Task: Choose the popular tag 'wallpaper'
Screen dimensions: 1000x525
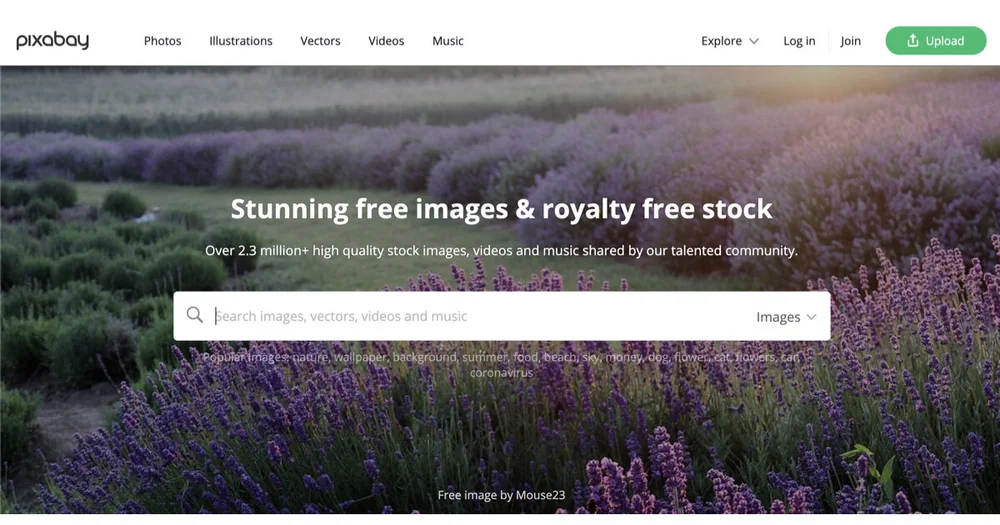Action: 360,357
